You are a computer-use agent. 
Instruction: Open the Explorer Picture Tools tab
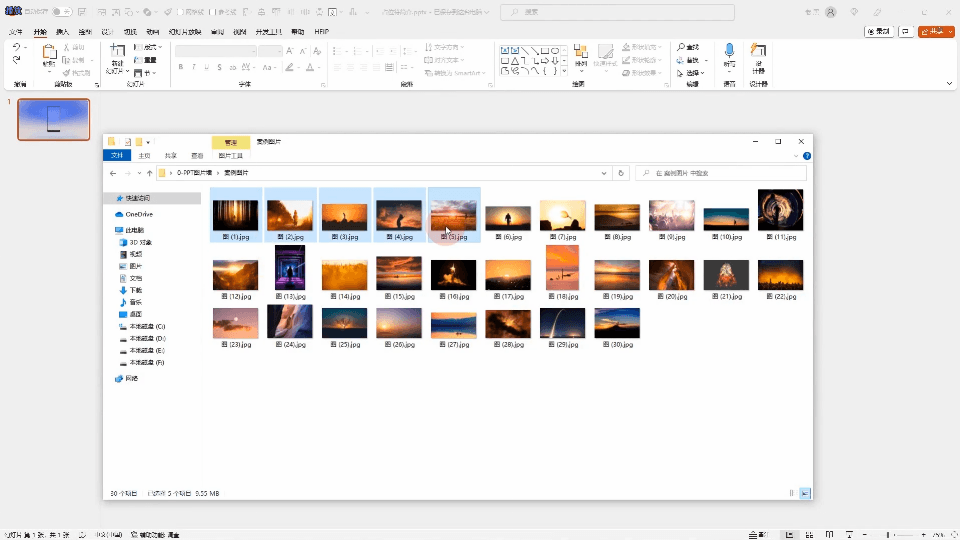(231, 156)
